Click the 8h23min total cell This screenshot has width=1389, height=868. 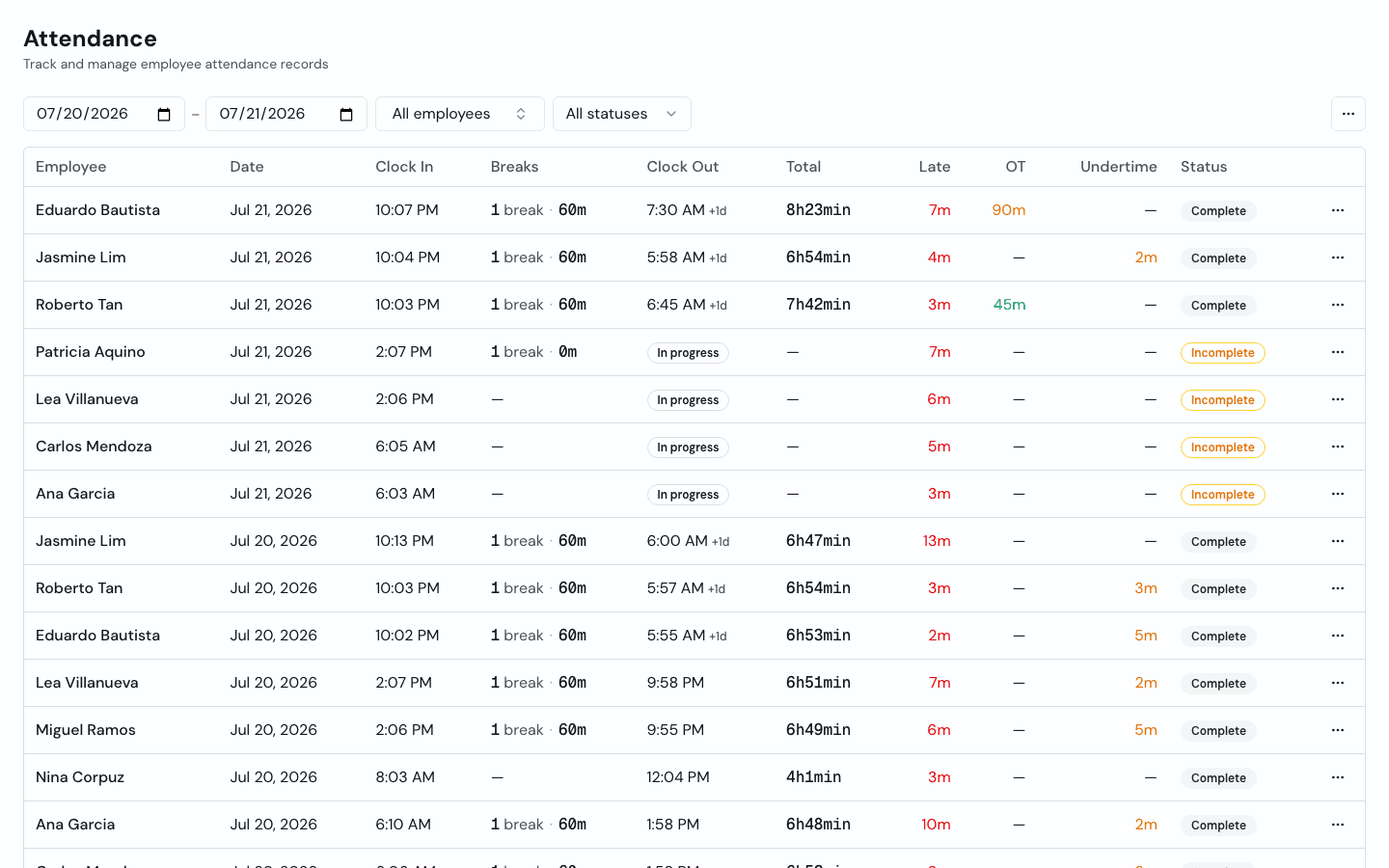[x=818, y=210]
